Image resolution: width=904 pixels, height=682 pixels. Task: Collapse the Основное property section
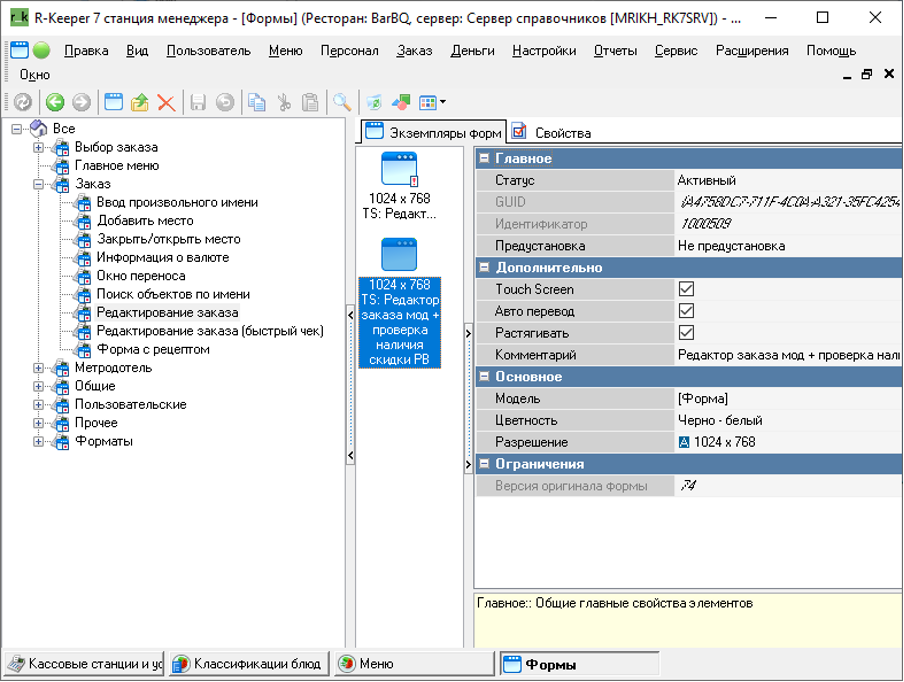point(484,376)
